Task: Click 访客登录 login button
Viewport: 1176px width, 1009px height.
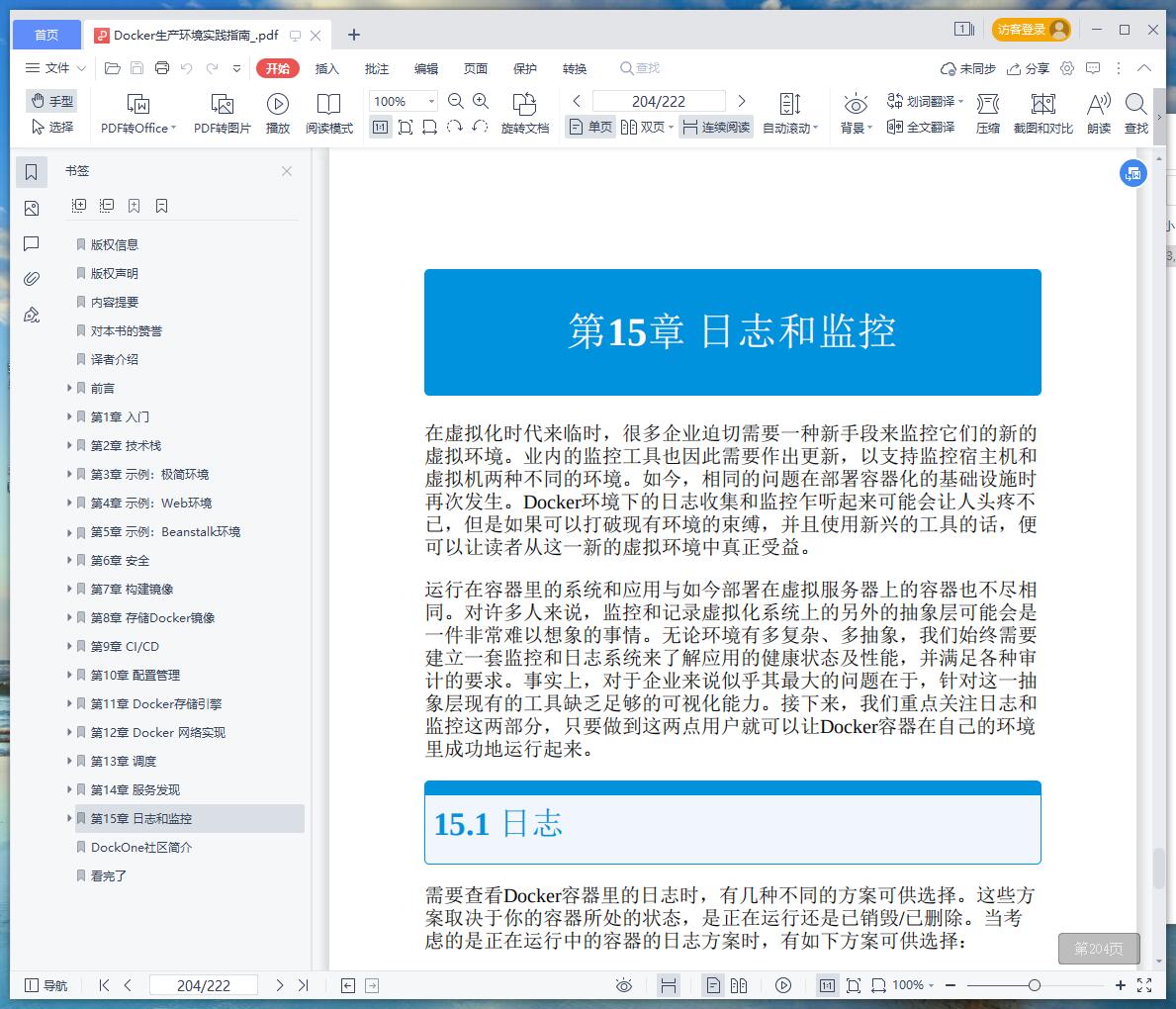Action: click(x=1032, y=30)
